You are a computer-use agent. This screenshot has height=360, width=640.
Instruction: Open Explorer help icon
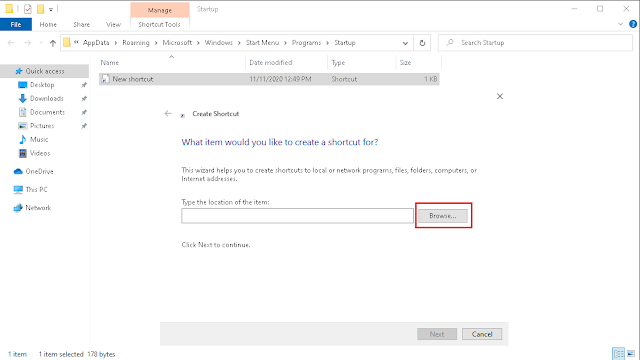[x=633, y=24]
